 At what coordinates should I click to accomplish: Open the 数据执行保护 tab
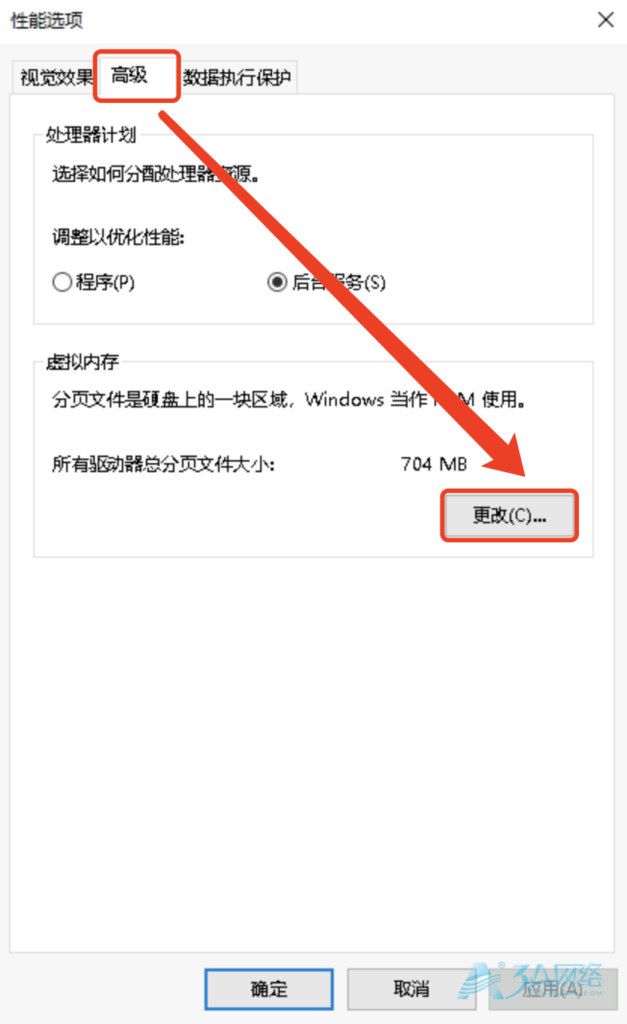(x=237, y=78)
